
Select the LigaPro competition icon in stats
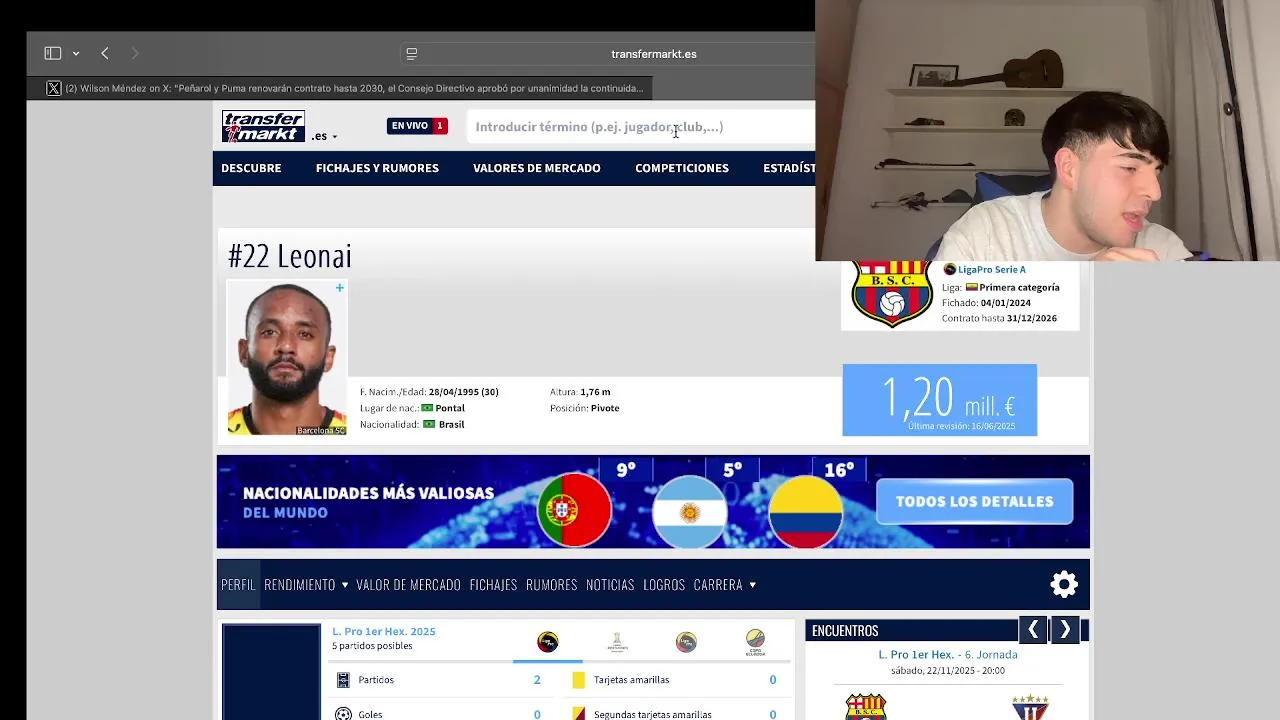pyautogui.click(x=548, y=642)
